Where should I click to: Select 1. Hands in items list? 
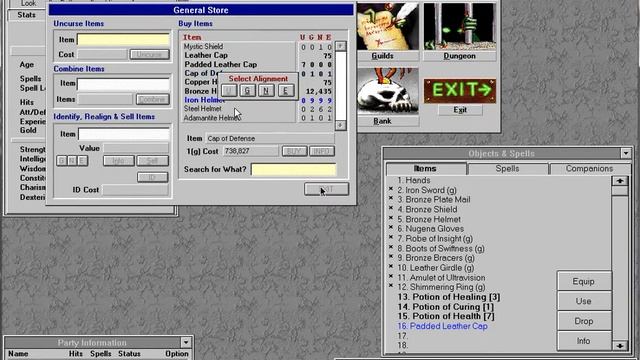[413, 180]
